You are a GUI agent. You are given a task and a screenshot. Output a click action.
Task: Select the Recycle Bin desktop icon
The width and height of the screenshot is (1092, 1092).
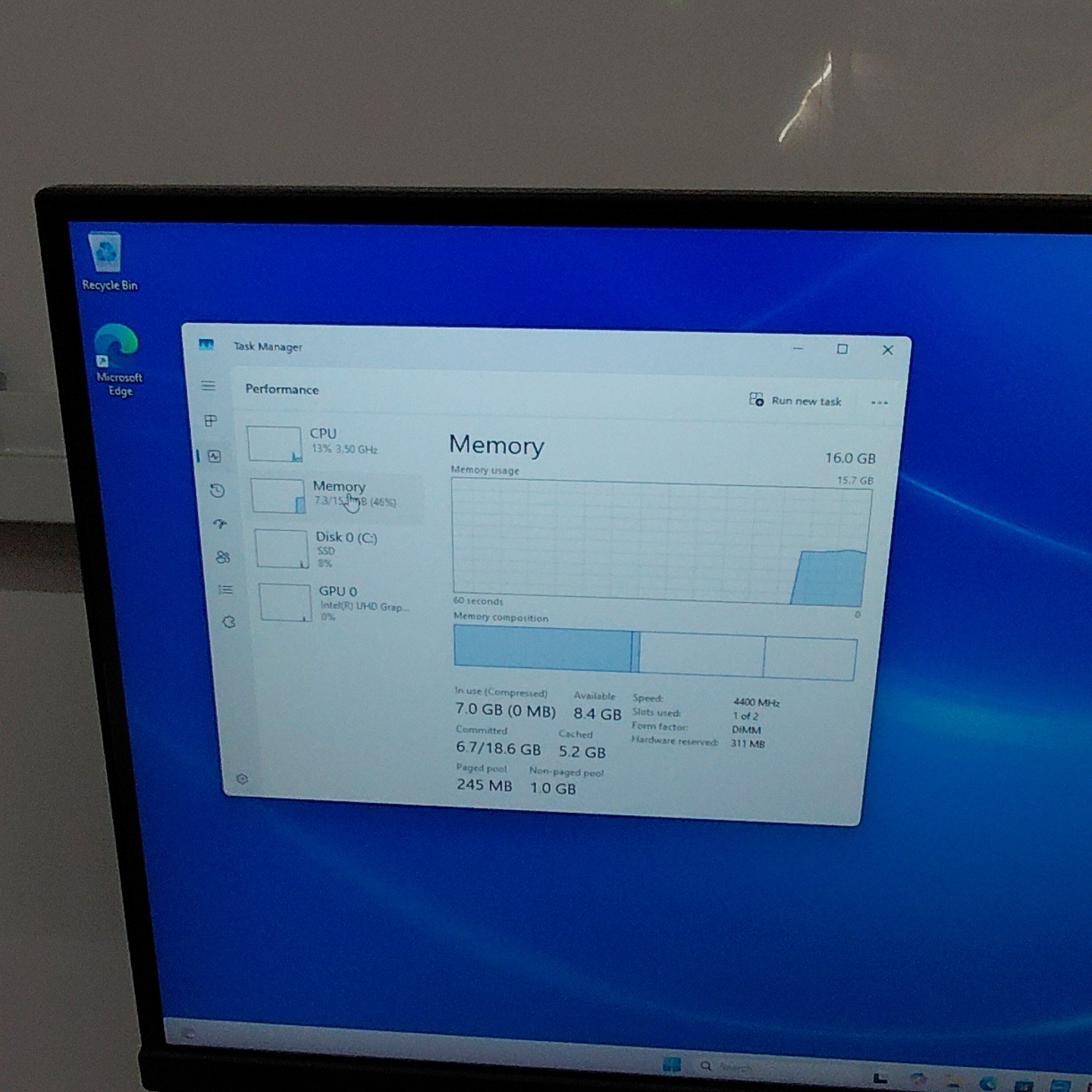click(108, 262)
